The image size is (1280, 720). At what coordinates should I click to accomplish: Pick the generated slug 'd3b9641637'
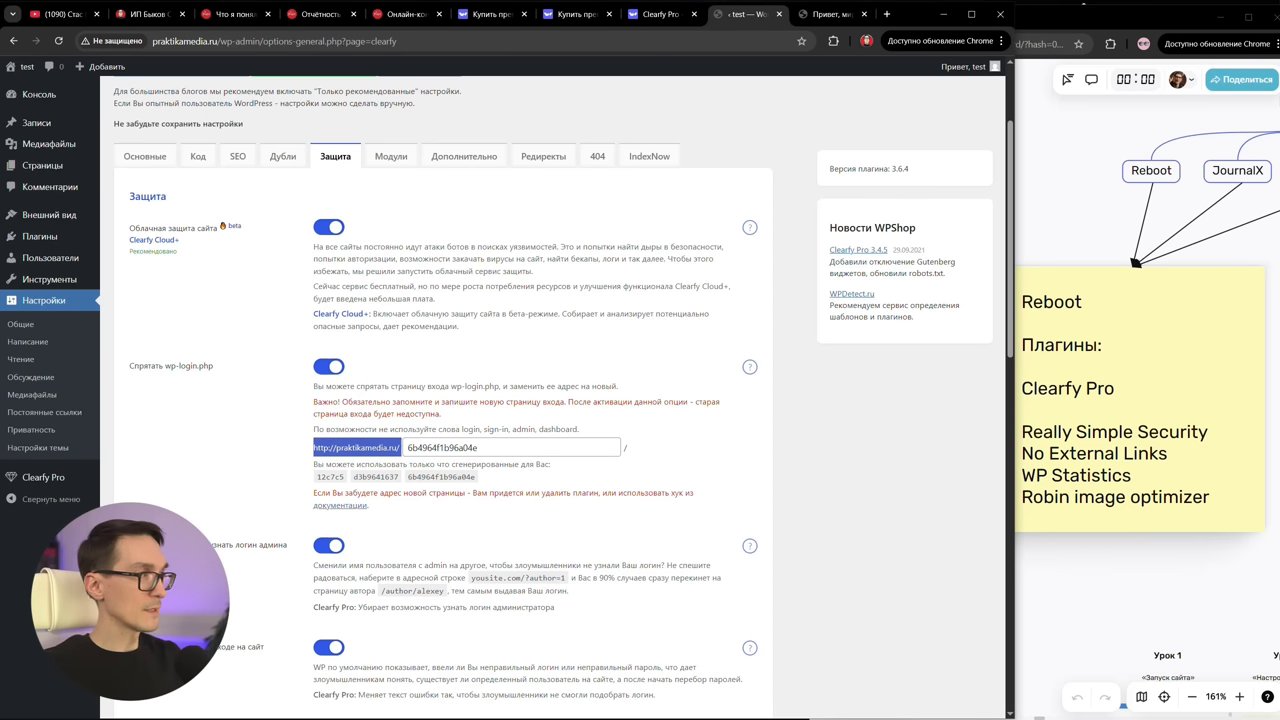coord(375,477)
